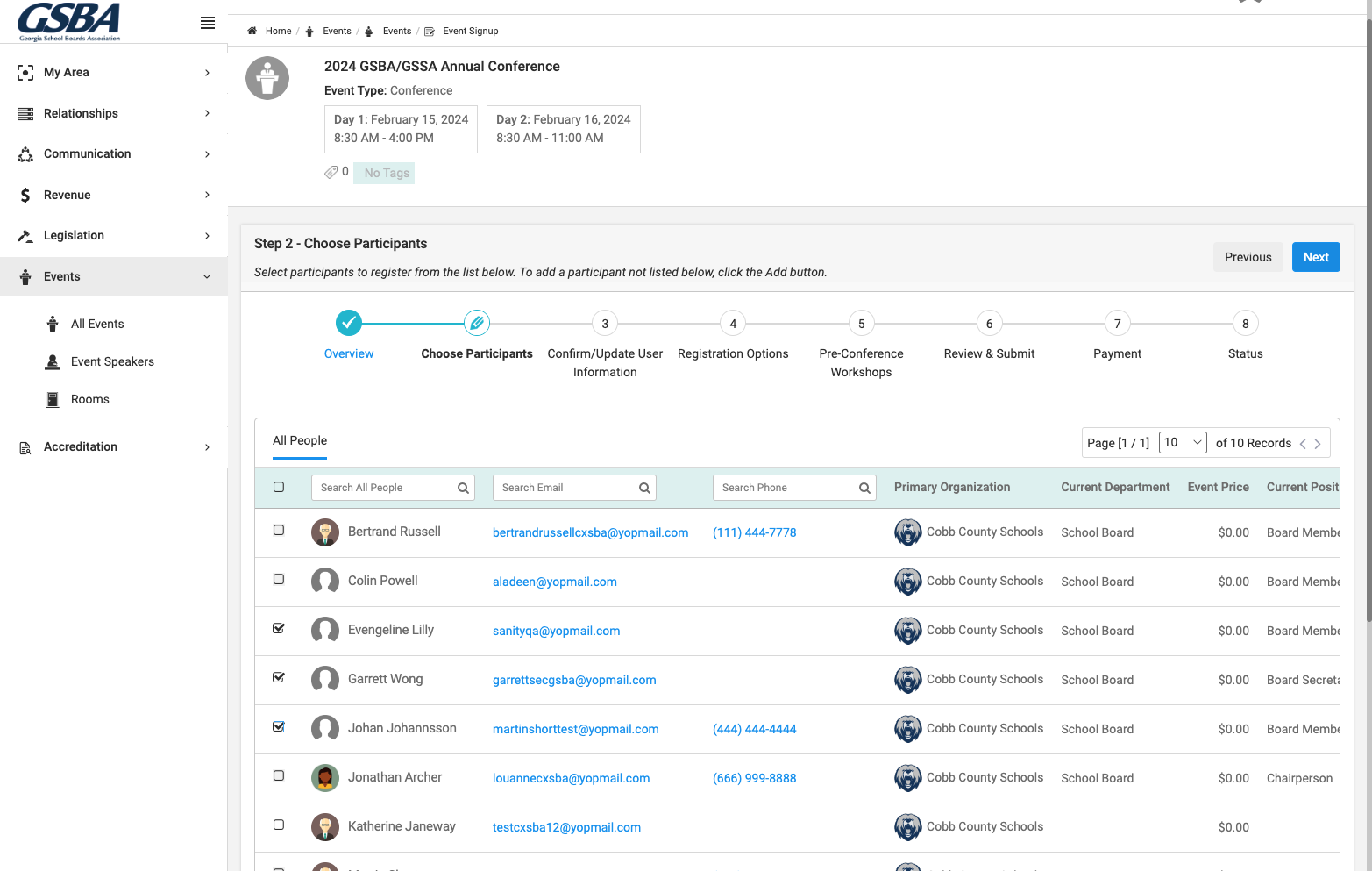Click the Search Phone magnifier icon
The width and height of the screenshot is (1372, 871).
coord(864,489)
